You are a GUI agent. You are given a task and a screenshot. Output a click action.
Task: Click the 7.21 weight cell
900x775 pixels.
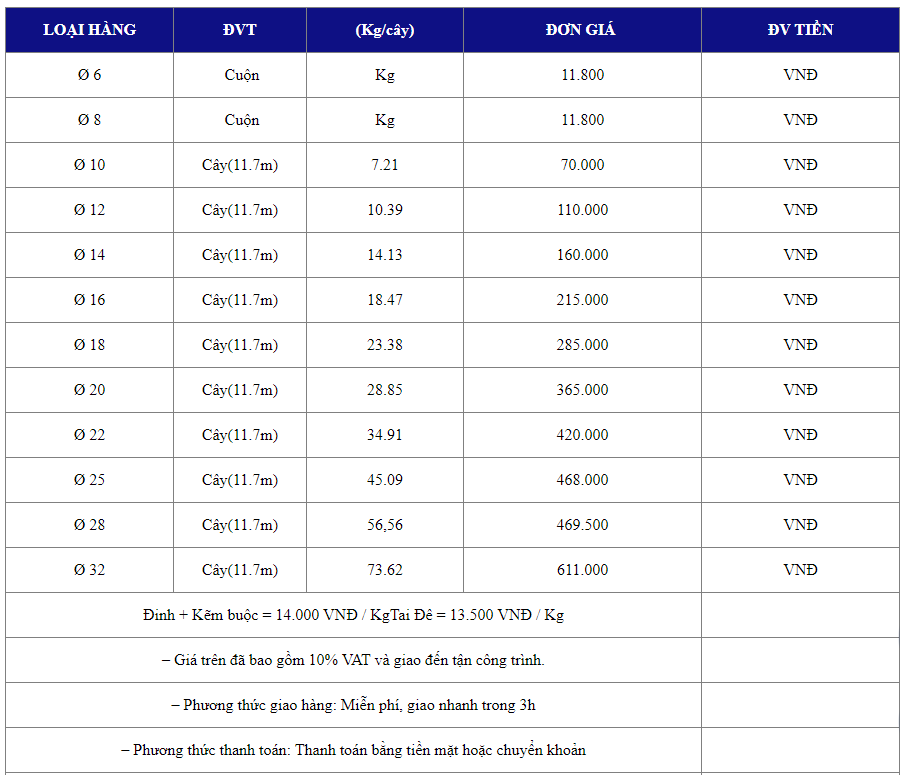[x=385, y=165]
